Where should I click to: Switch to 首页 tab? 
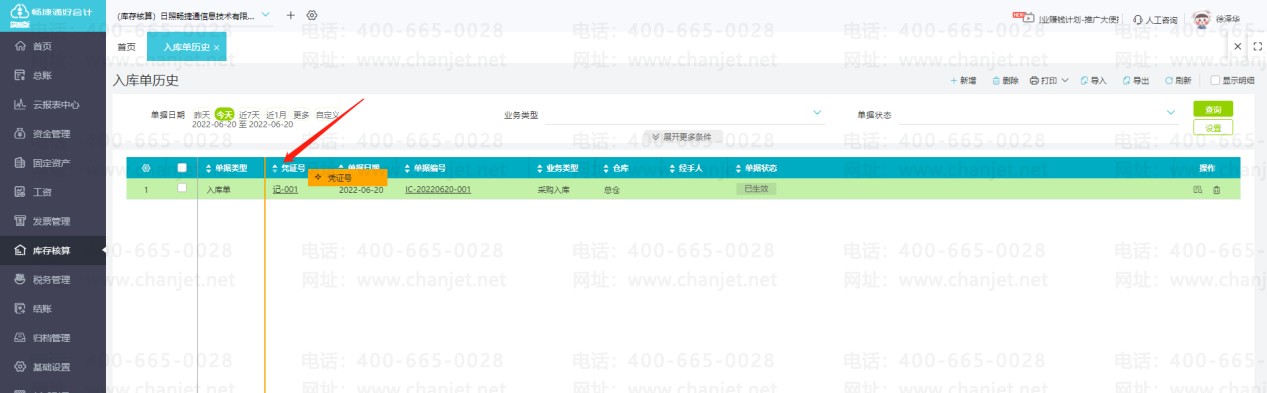tap(126, 47)
